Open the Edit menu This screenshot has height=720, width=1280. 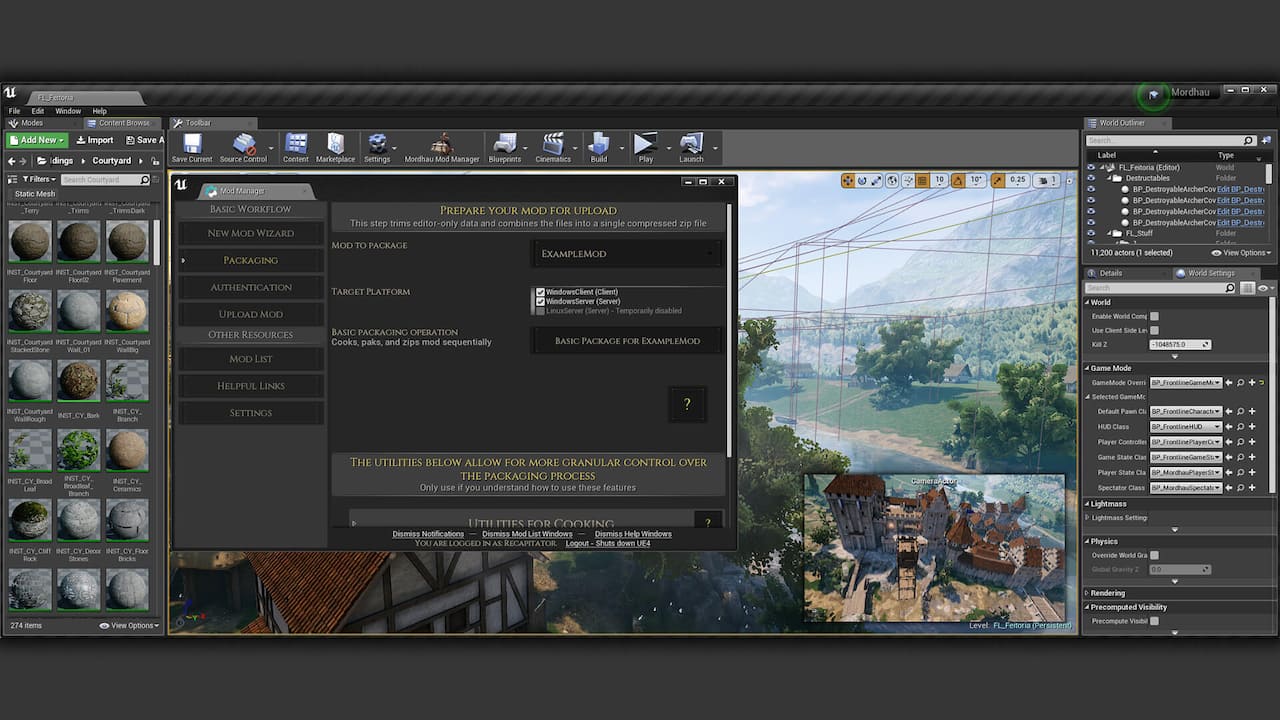coord(38,111)
